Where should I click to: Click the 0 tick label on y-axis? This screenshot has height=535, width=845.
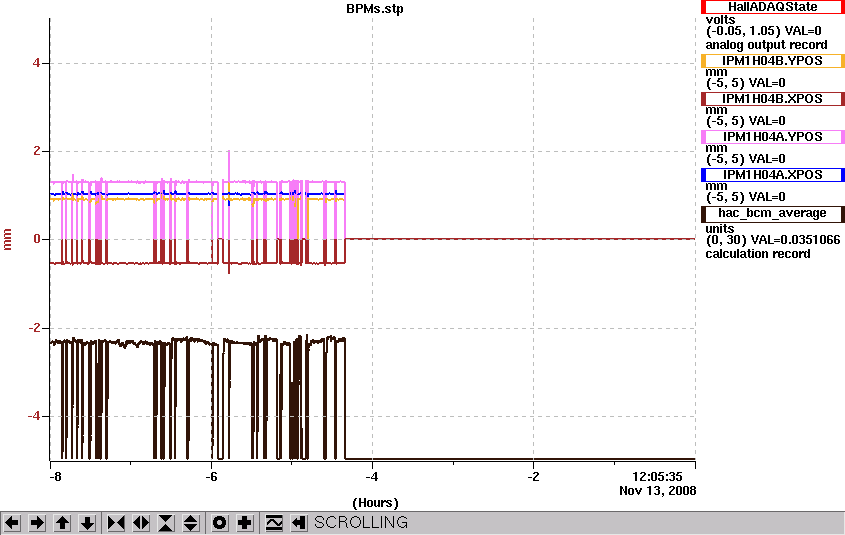pyautogui.click(x=37, y=239)
